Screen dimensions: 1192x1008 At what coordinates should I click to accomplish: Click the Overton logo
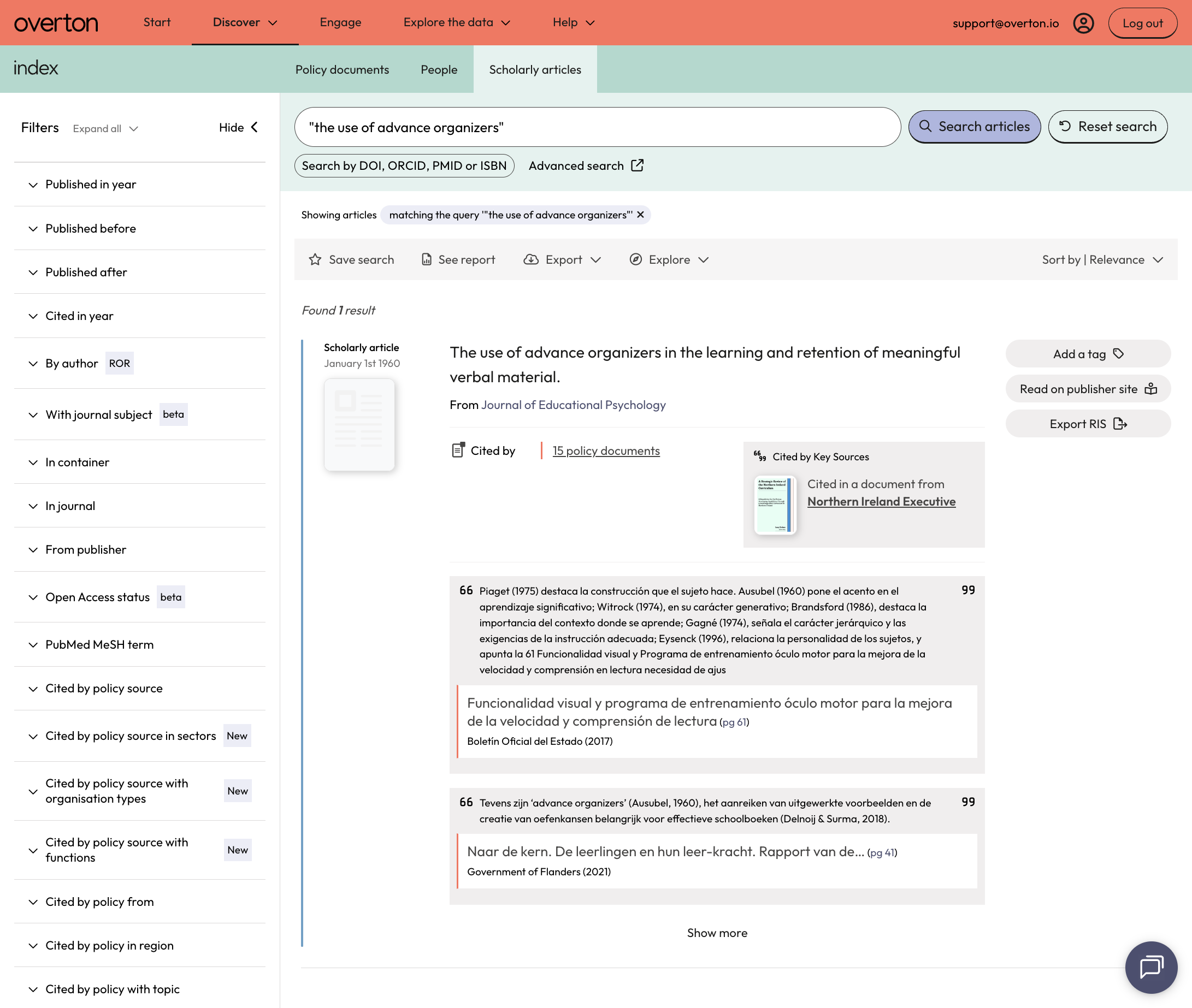pos(56,23)
